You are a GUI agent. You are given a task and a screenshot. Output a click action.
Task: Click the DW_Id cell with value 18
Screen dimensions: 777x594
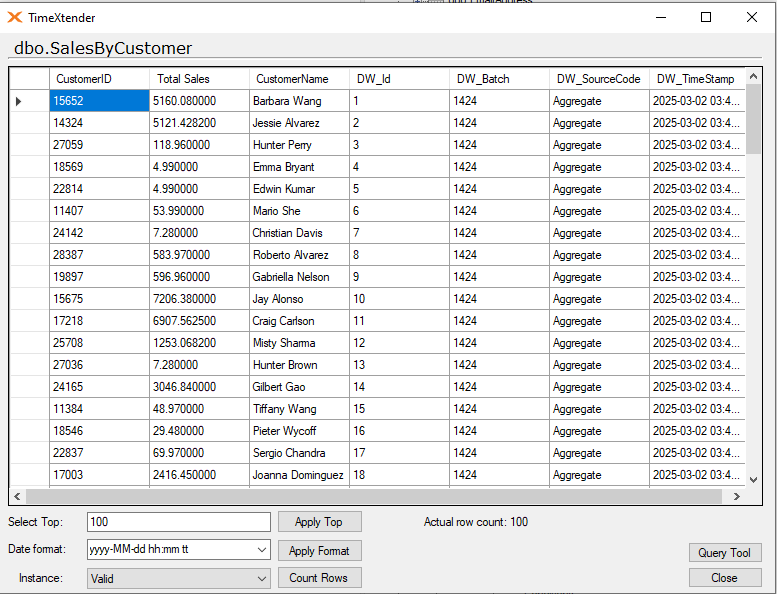point(399,475)
